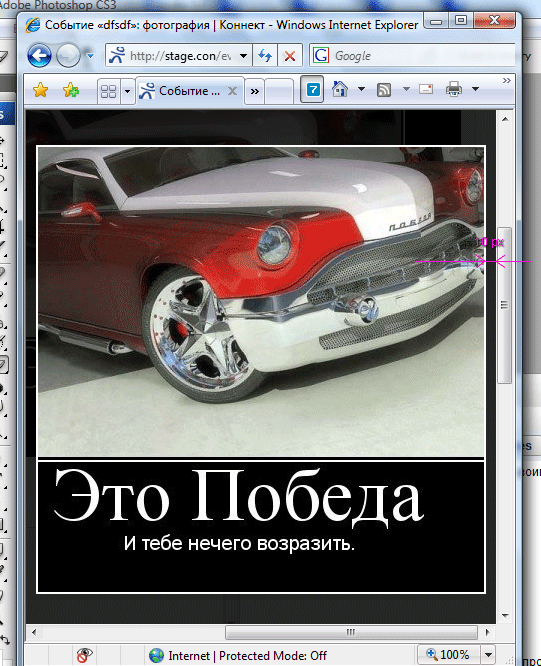Screen dimensions: 541x666
Task: Click the Home page icon
Action: 340,89
